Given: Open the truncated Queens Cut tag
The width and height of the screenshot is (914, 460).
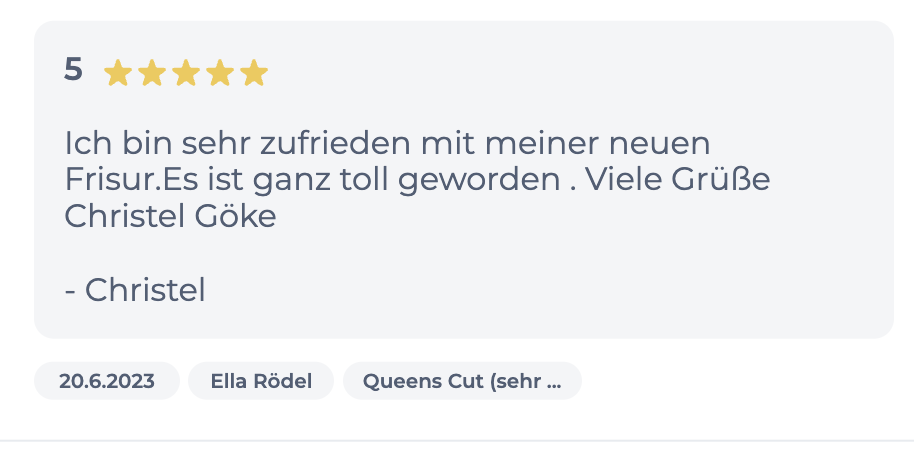Looking at the screenshot, I should click(462, 381).
